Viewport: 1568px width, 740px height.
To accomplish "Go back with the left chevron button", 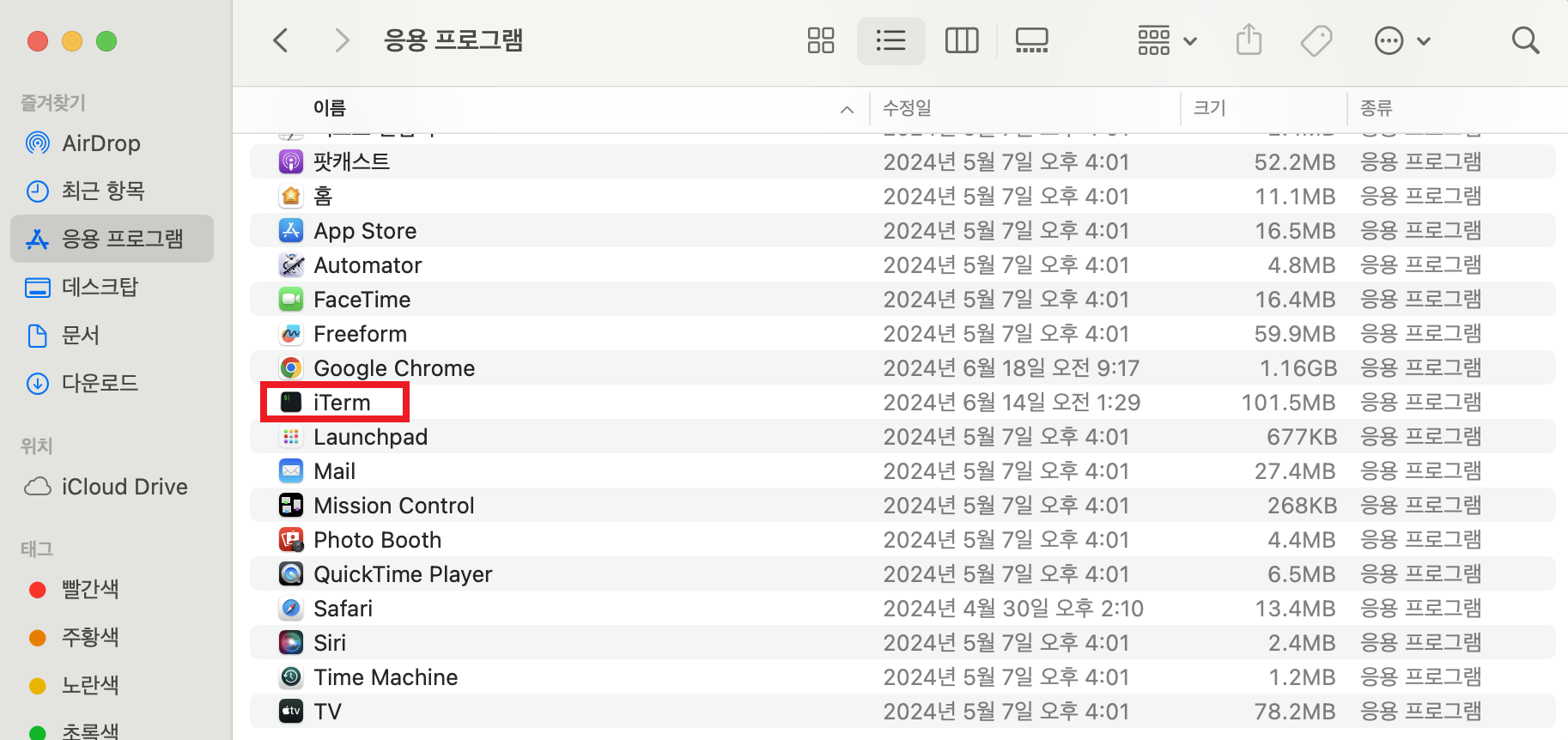I will (x=280, y=40).
